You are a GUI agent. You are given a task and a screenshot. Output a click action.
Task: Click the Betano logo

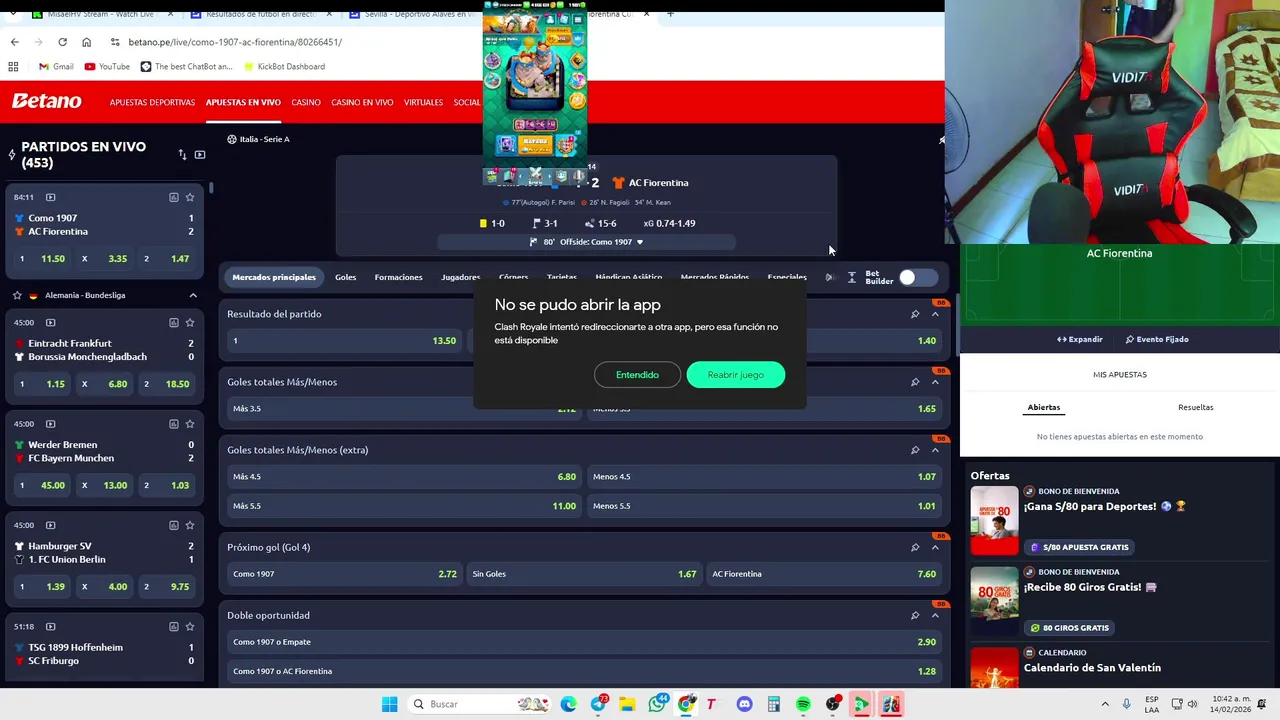click(x=46, y=101)
